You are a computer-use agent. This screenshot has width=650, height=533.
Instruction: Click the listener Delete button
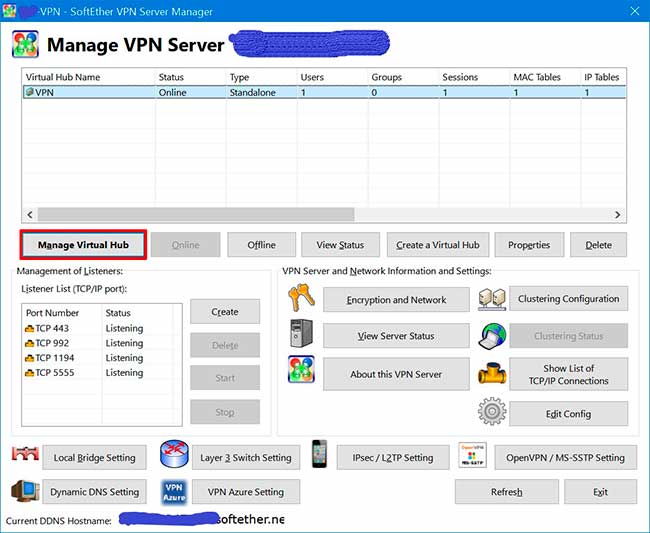(225, 345)
